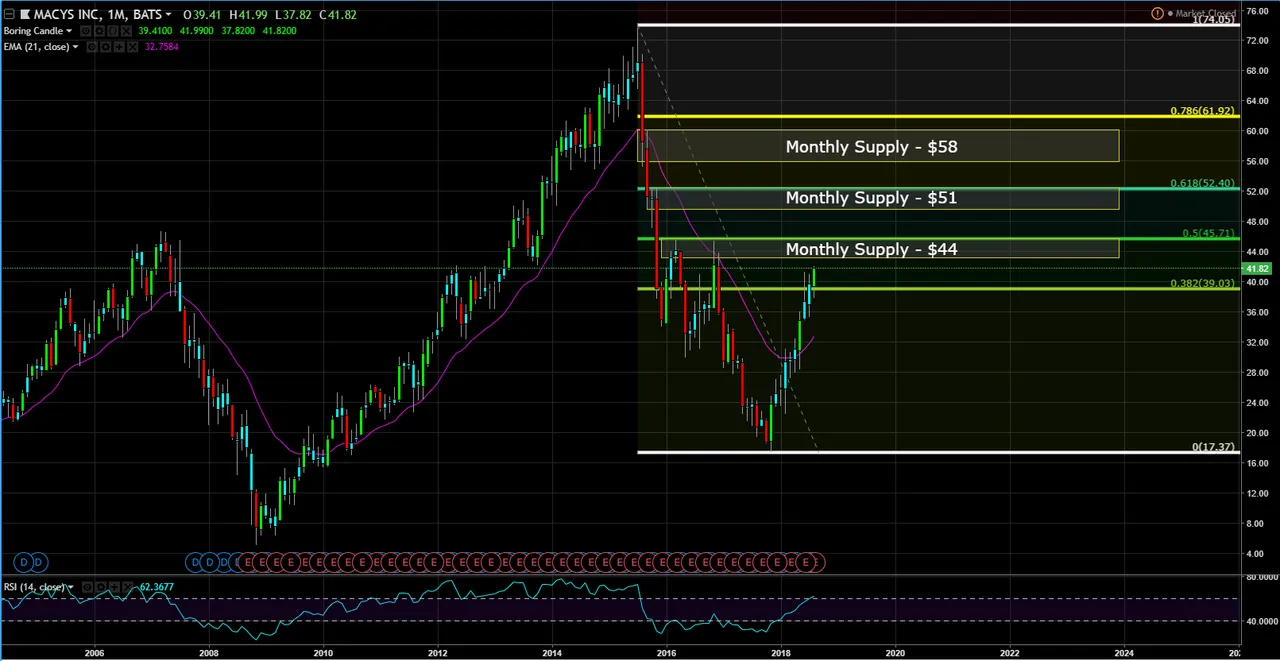This screenshot has width=1280, height=661.
Task: Click the MACYS INC, 1M, BATS title
Action: [98, 15]
